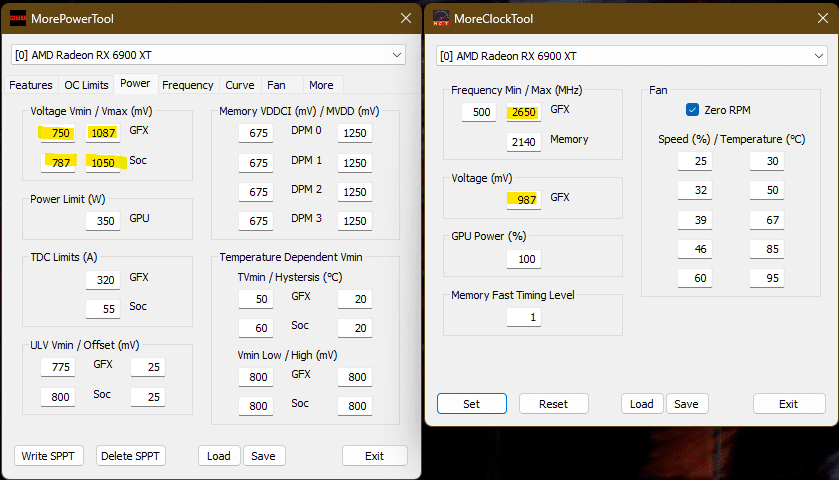The height and width of the screenshot is (480, 839).
Task: Click the Write SPPT button
Action: (x=48, y=456)
